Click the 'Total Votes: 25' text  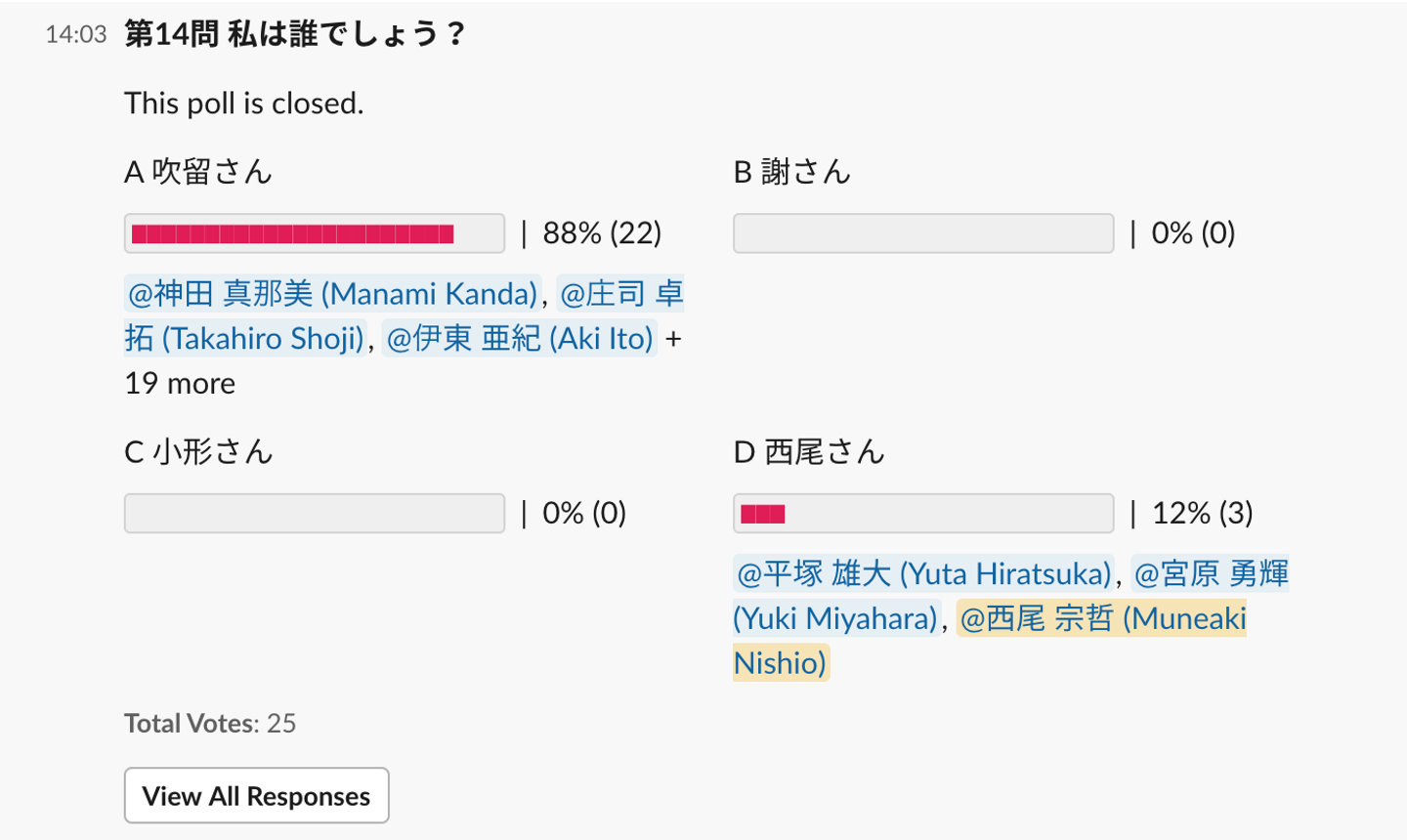210,724
